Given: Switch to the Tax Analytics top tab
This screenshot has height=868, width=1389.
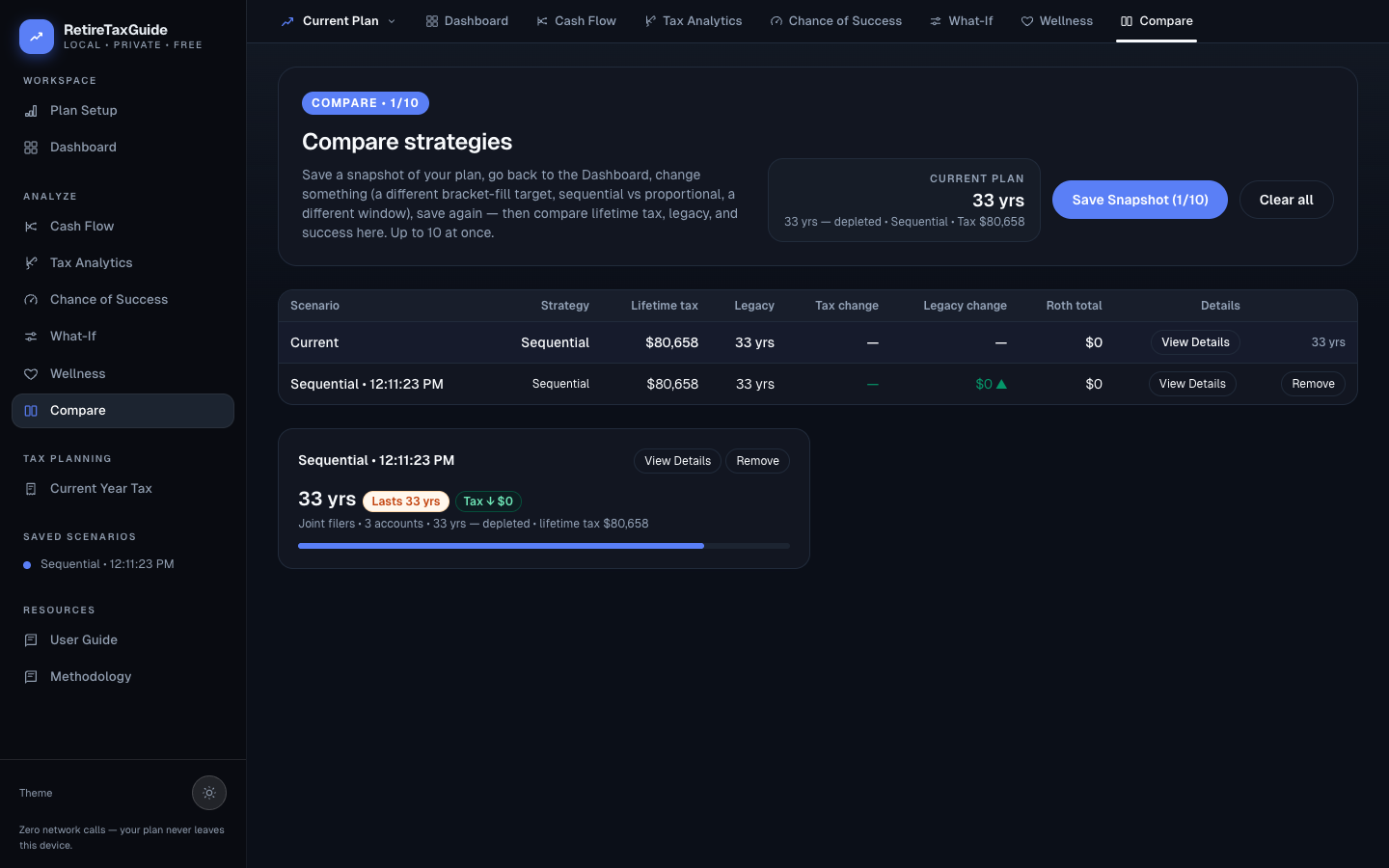Looking at the screenshot, I should pos(694,21).
